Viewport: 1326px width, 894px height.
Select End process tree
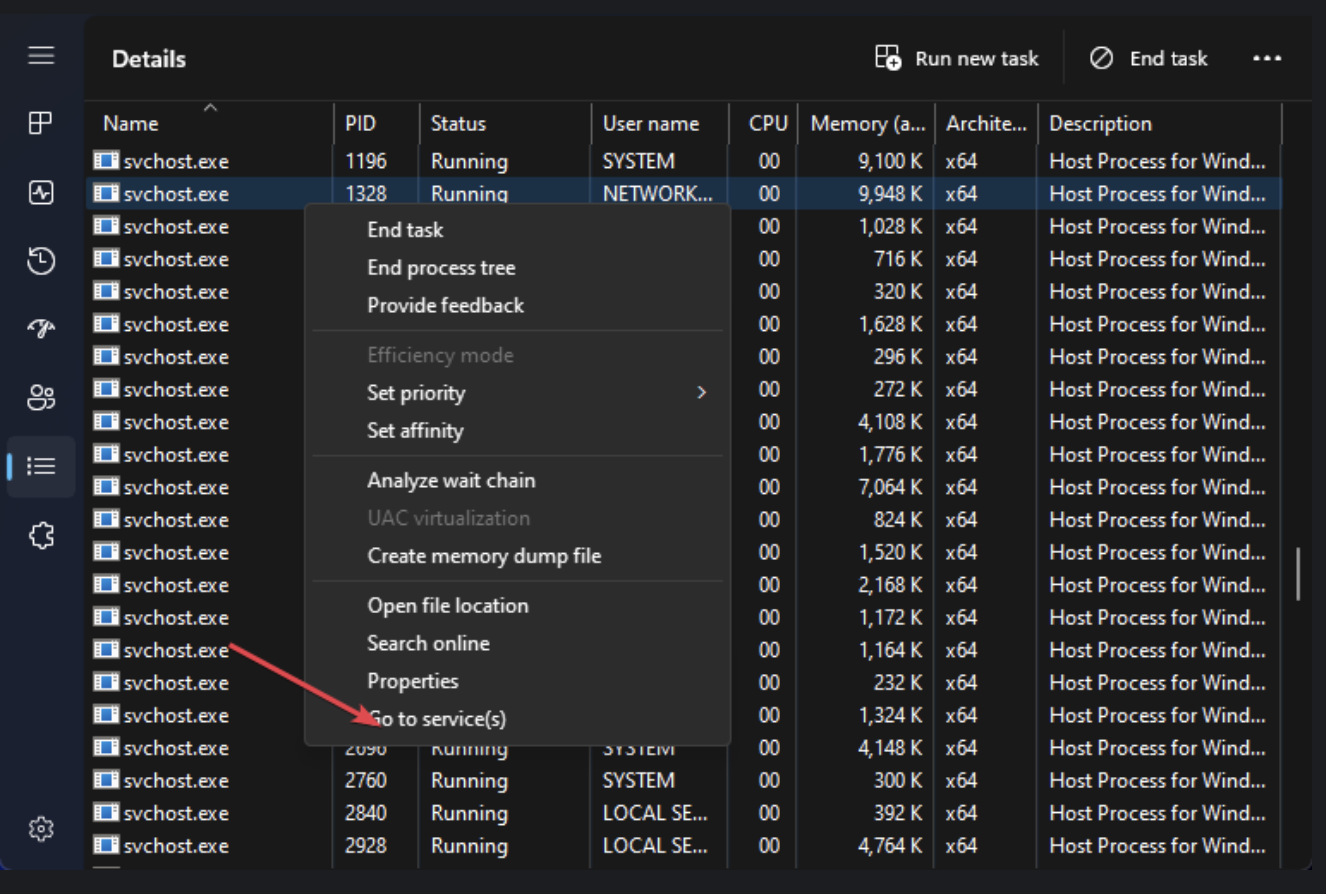[x=441, y=268]
